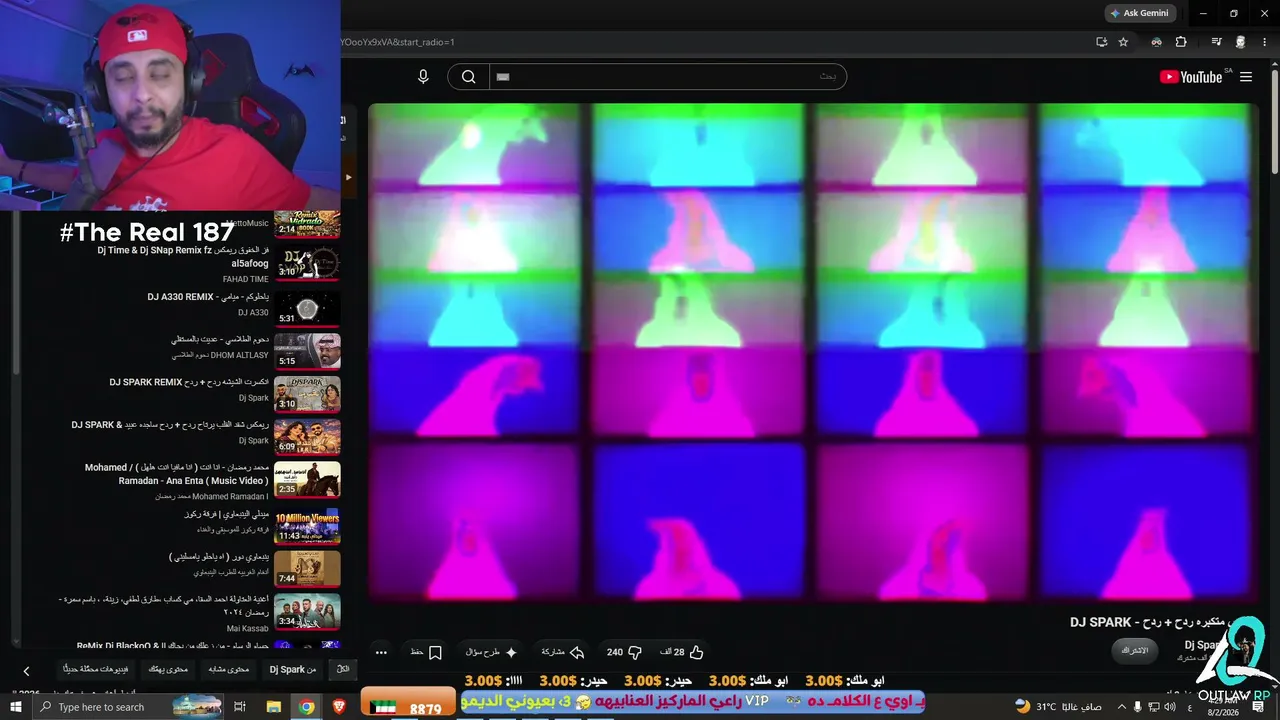Dislike the video with thumbs down
The height and width of the screenshot is (720, 1280).
coord(624,652)
